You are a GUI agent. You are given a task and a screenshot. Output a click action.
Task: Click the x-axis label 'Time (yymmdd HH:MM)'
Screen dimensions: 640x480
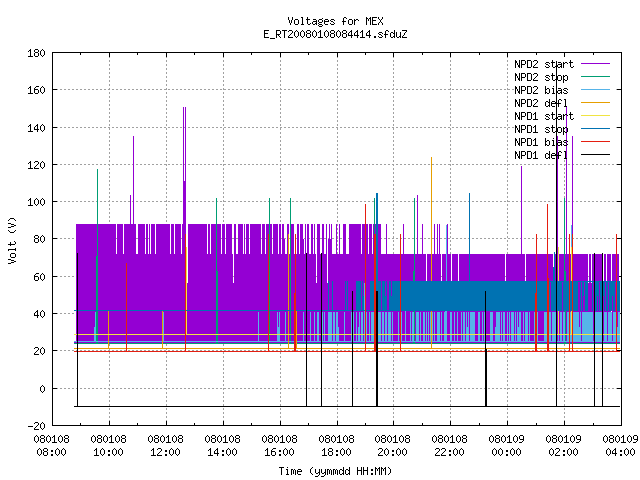[x=335, y=471]
